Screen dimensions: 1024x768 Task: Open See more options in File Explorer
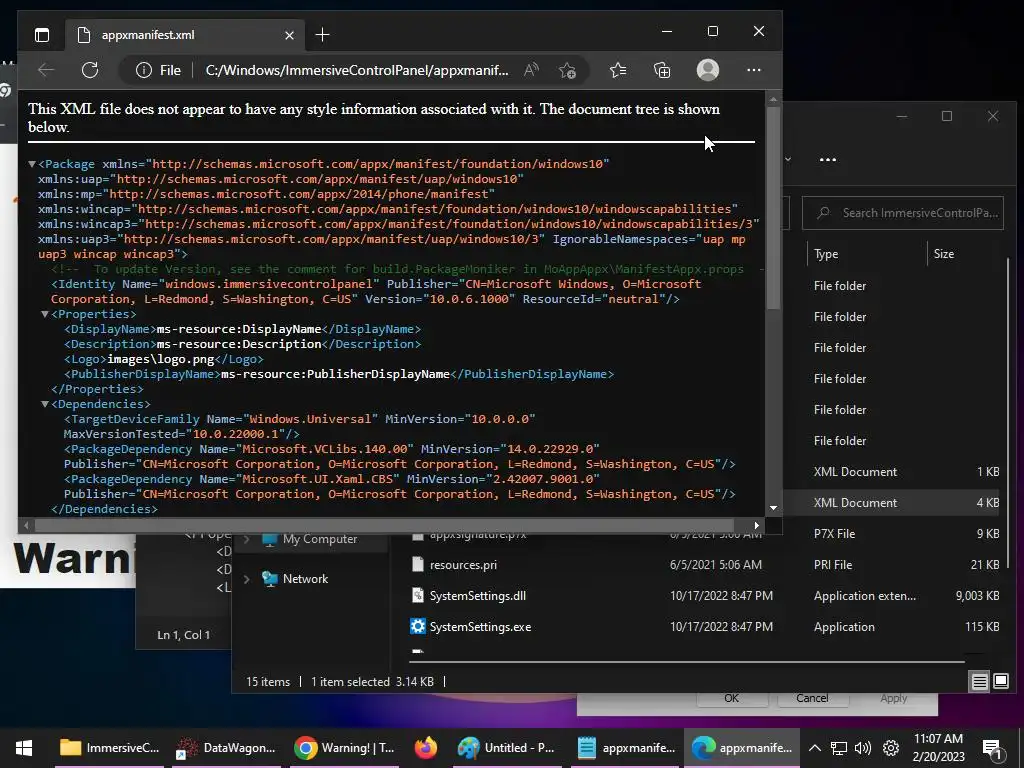point(827,159)
